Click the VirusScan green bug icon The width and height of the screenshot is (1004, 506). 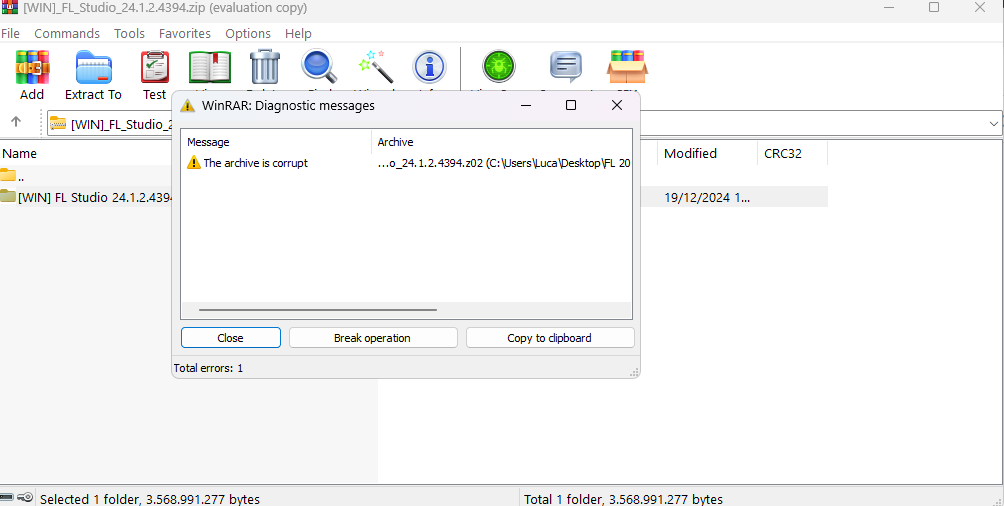(x=499, y=67)
